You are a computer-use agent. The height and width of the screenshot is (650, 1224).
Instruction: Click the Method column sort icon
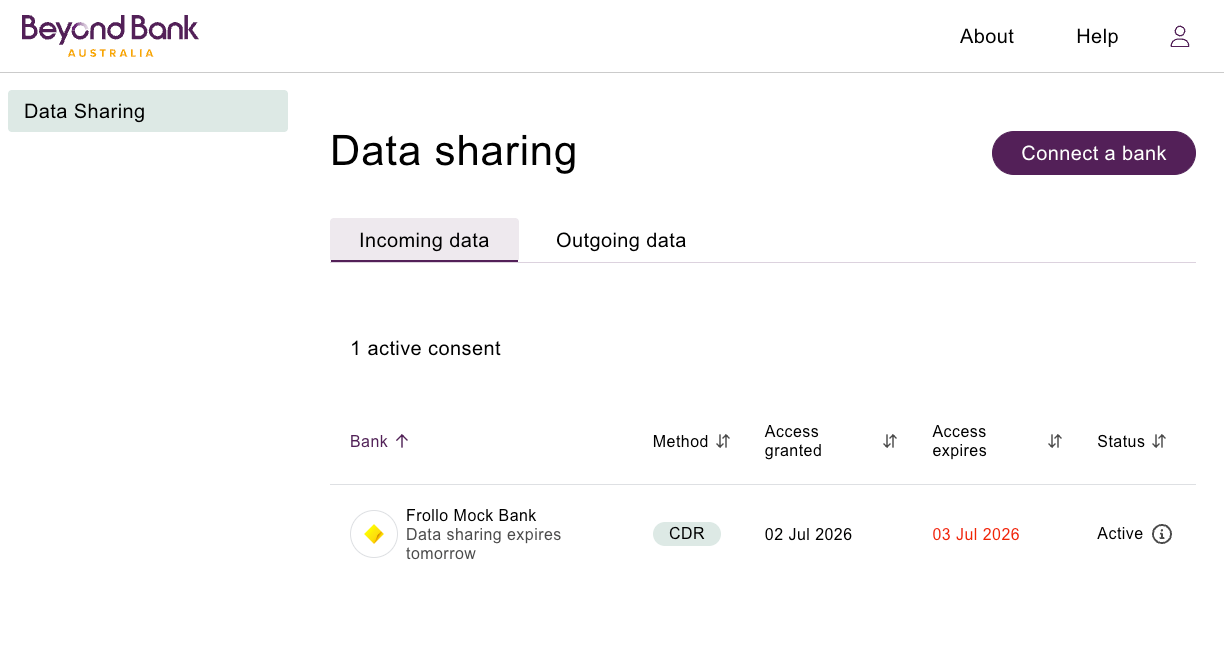tap(724, 441)
